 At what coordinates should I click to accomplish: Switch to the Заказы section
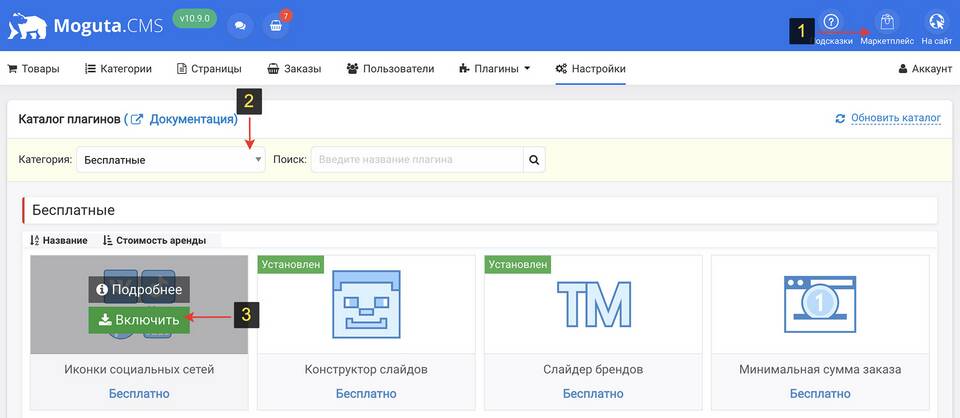click(294, 69)
